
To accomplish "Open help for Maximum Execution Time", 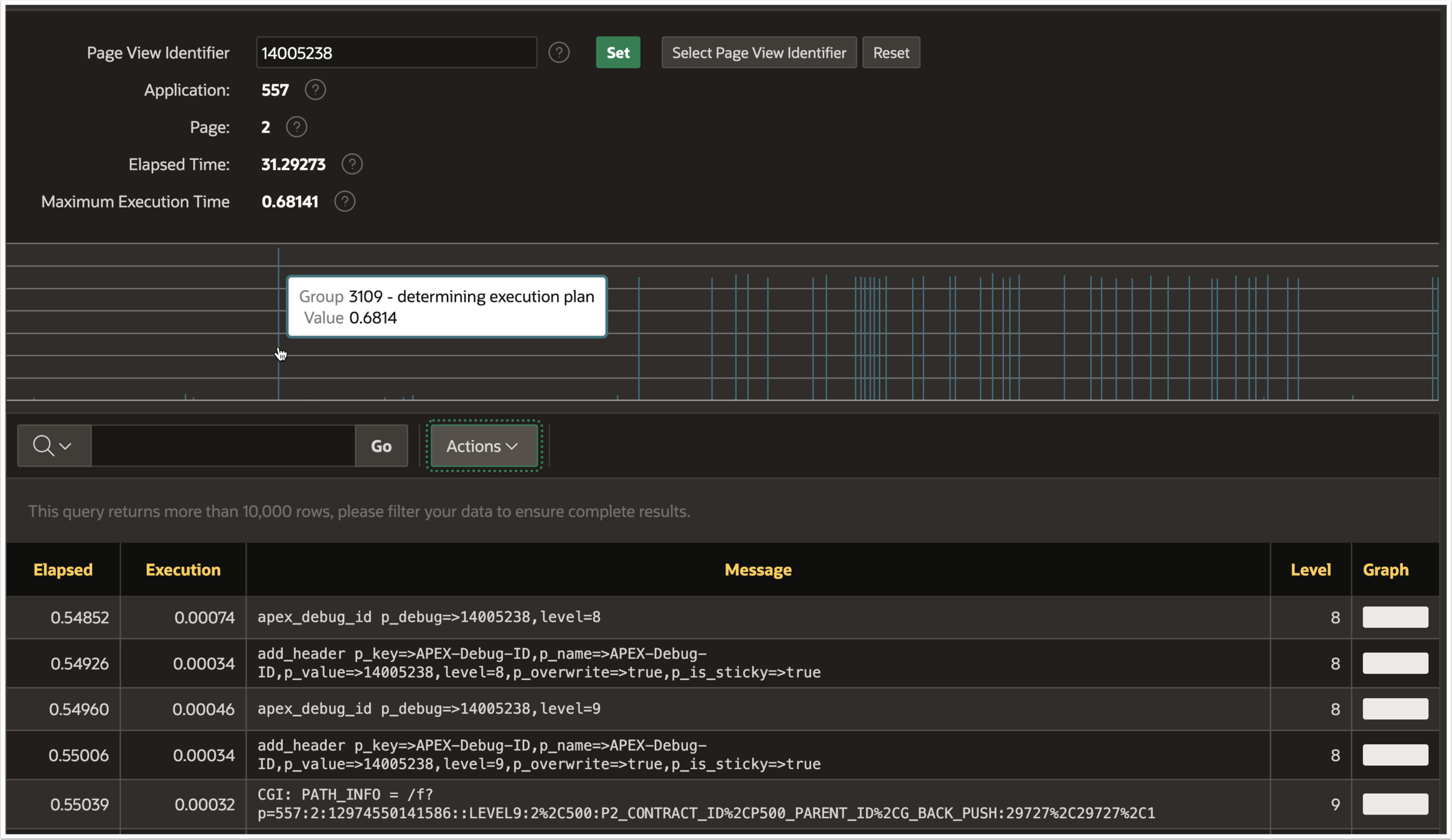I will point(344,202).
